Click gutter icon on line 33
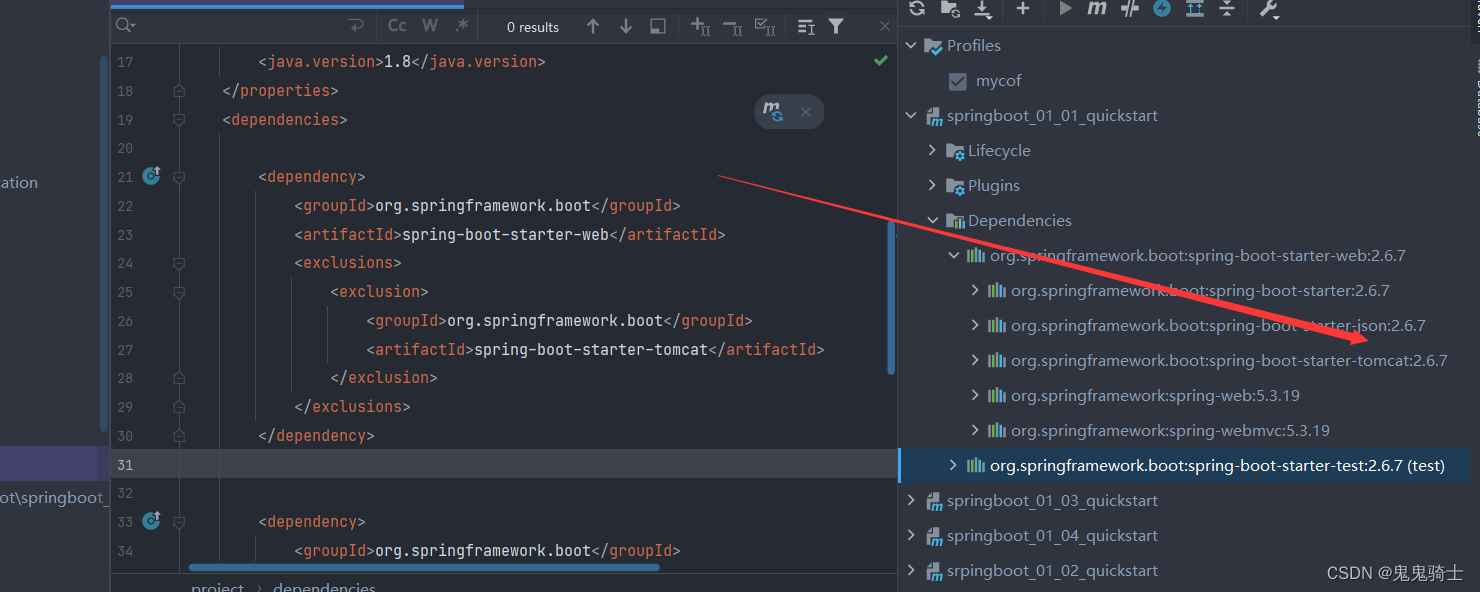 tap(151, 521)
